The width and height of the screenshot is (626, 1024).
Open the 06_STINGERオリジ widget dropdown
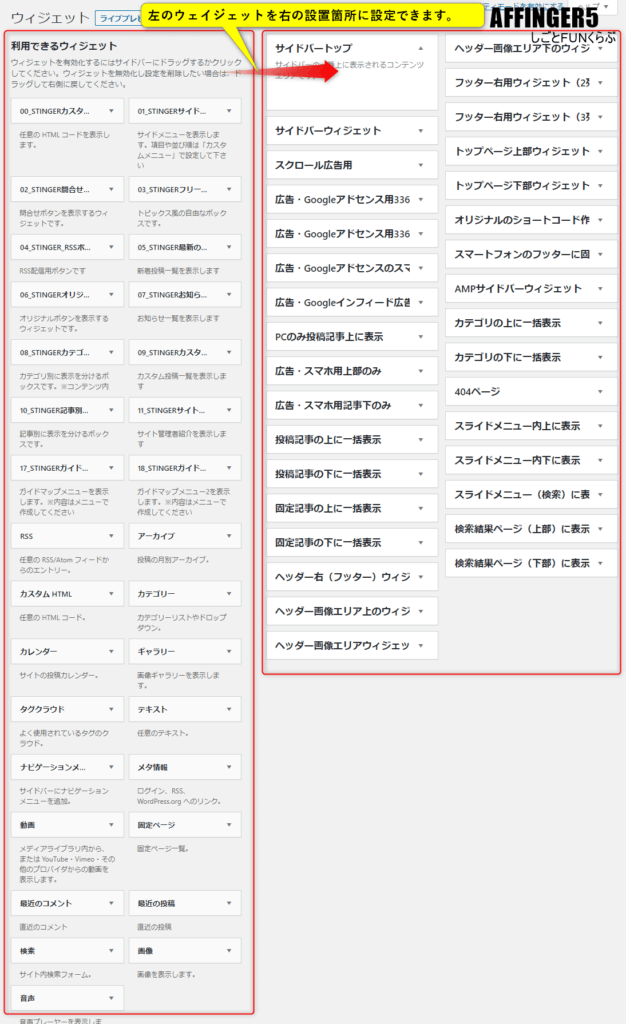click(112, 295)
